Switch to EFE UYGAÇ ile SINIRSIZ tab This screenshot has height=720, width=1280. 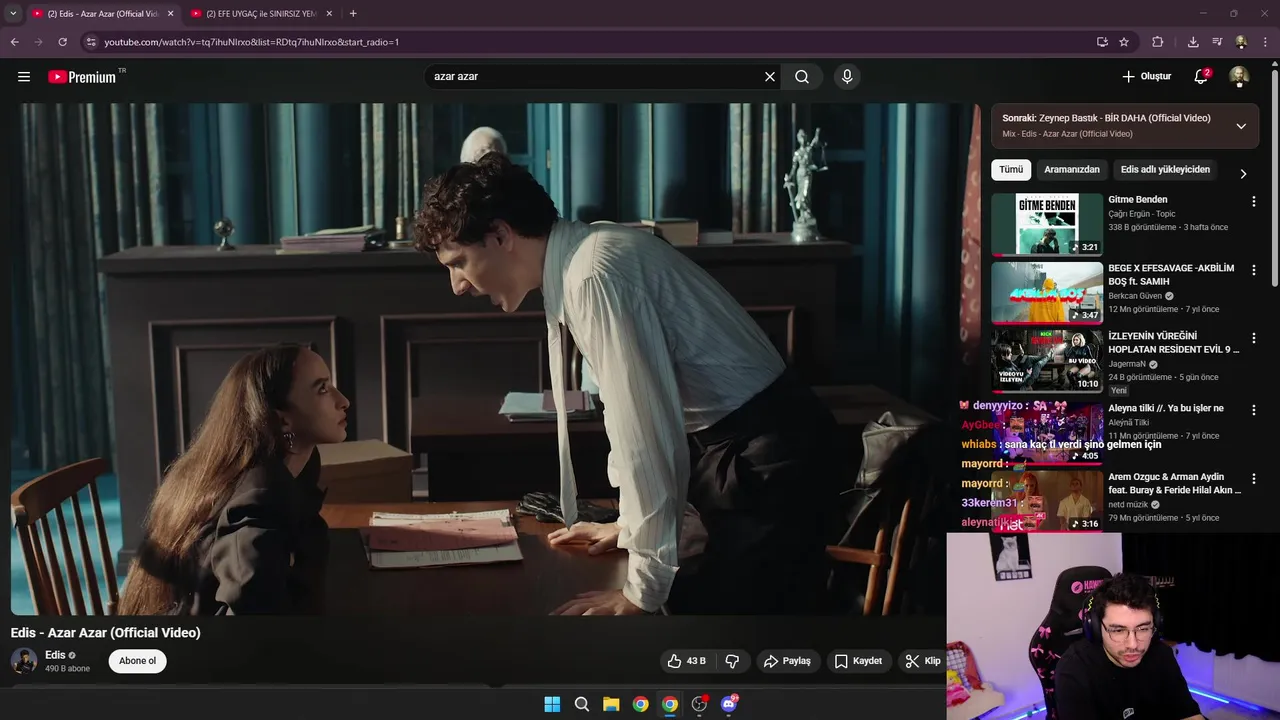click(x=260, y=14)
